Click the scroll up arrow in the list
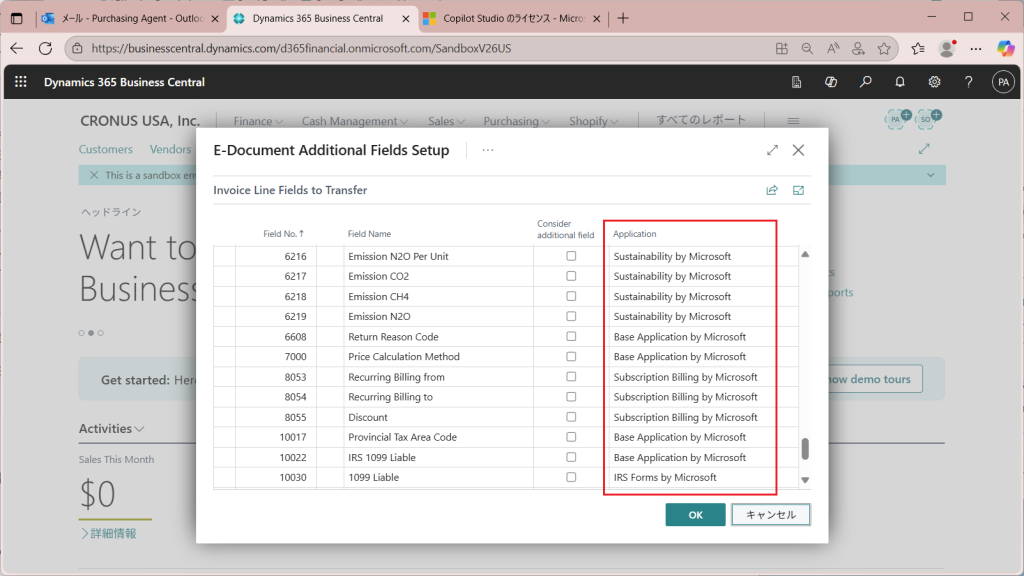1024x576 pixels. pyautogui.click(x=805, y=255)
